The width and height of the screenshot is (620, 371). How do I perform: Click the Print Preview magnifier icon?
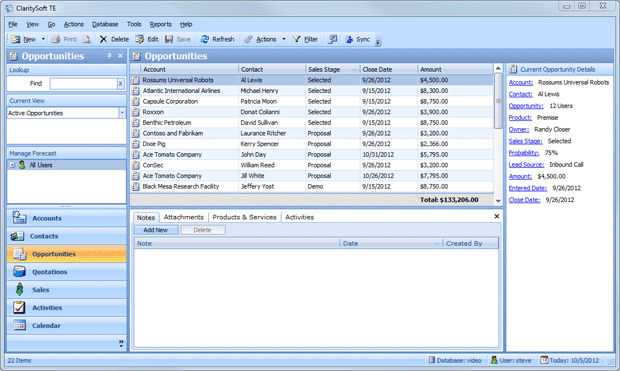pos(87,39)
